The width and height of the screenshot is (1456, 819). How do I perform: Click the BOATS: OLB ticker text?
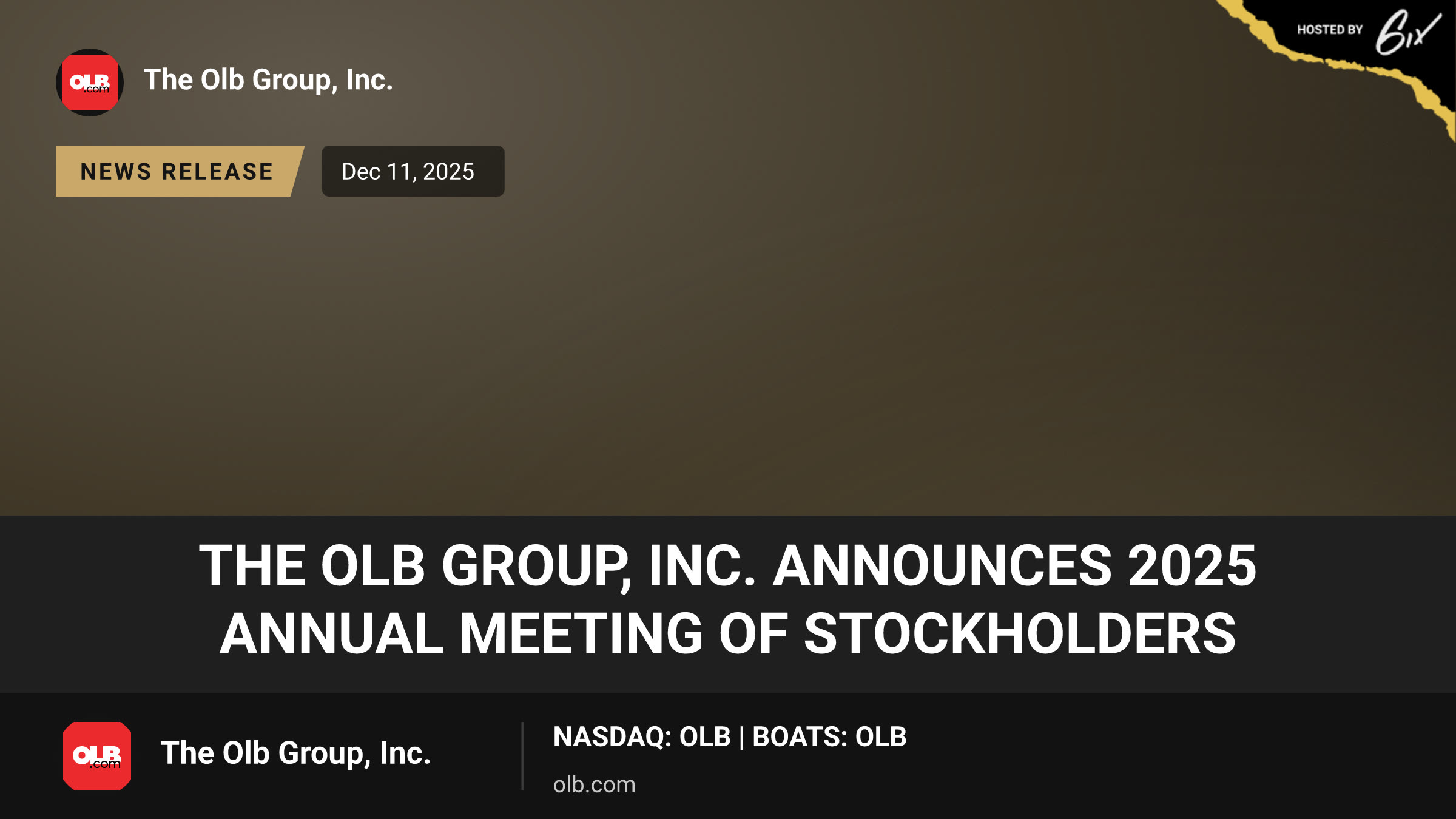829,737
